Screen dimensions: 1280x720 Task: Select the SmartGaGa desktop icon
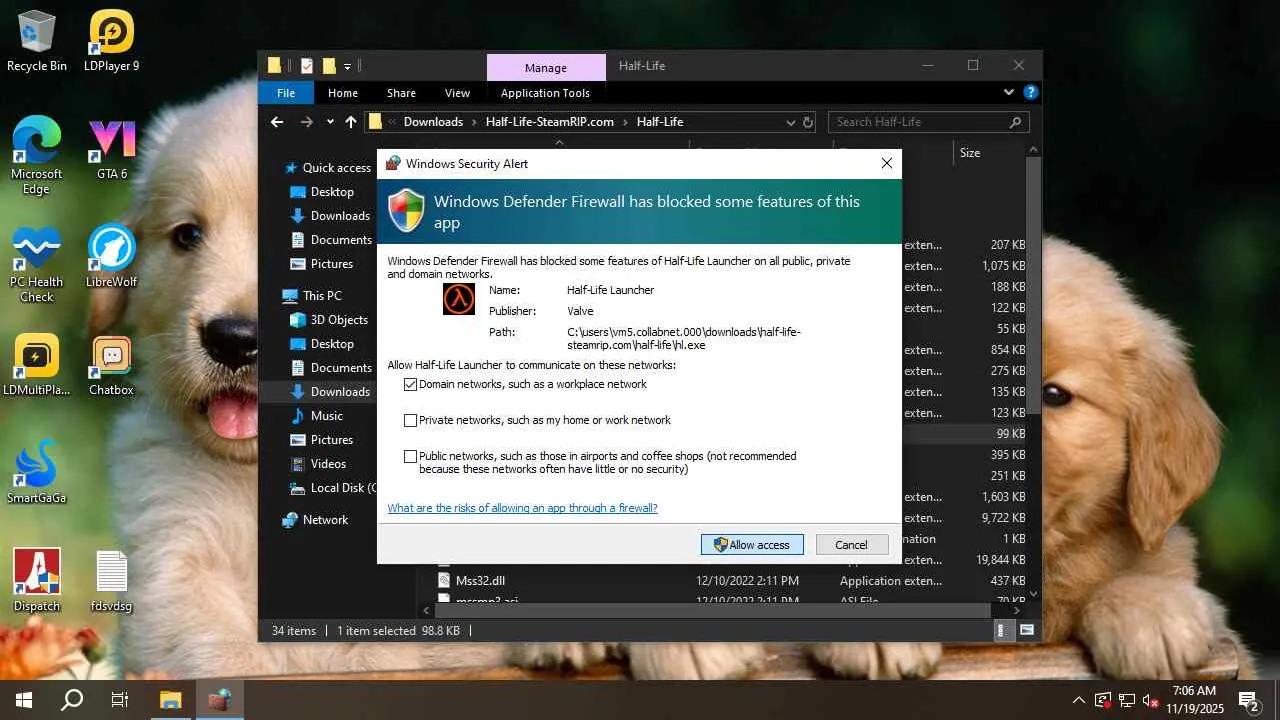37,473
